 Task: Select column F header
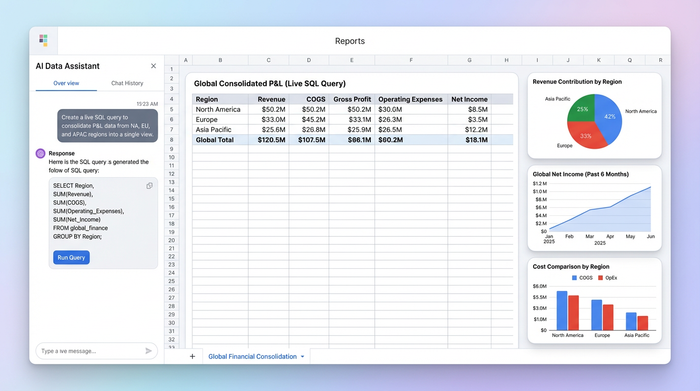coord(411,60)
